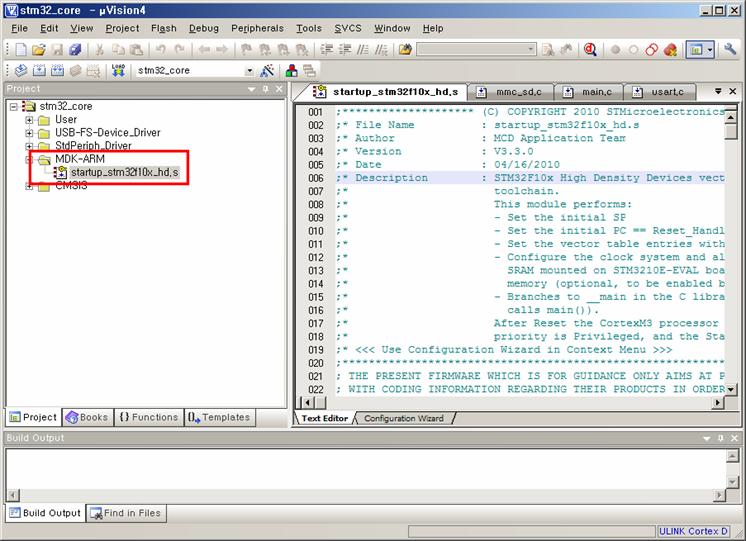Switch to the mmc_sd.c tab
The image size is (746, 541).
[510, 92]
